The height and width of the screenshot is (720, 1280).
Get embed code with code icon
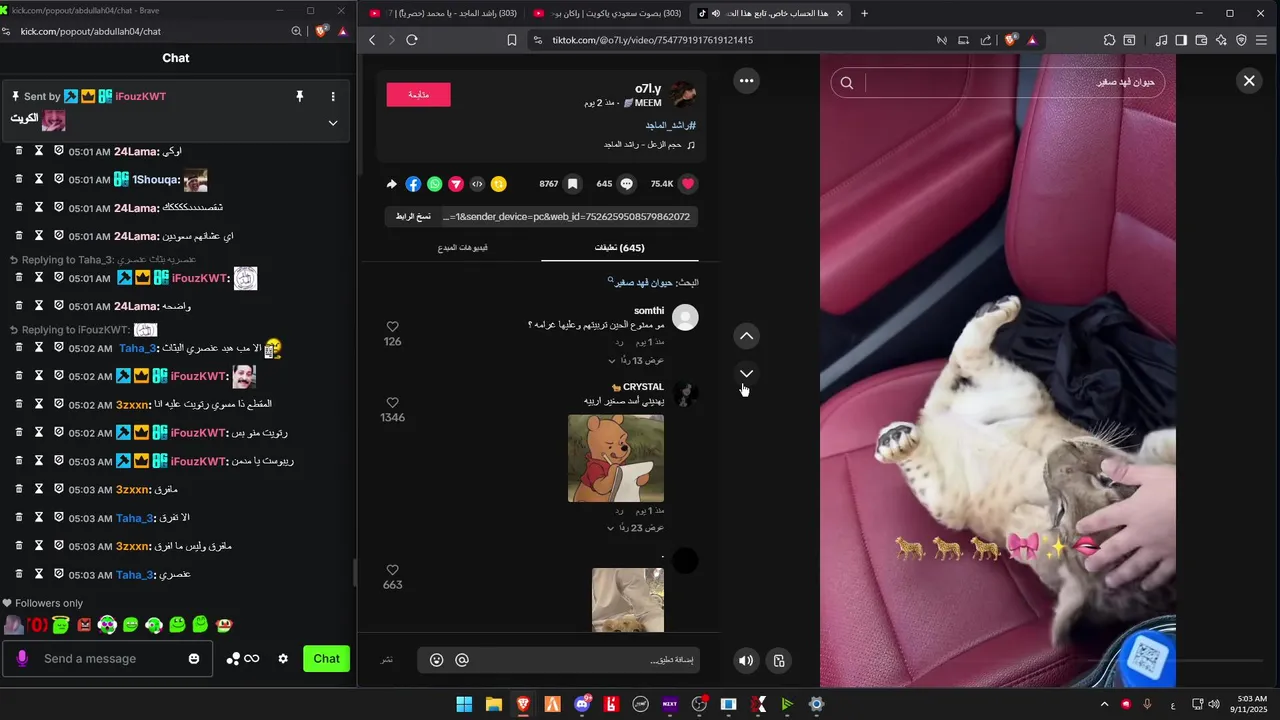click(477, 184)
